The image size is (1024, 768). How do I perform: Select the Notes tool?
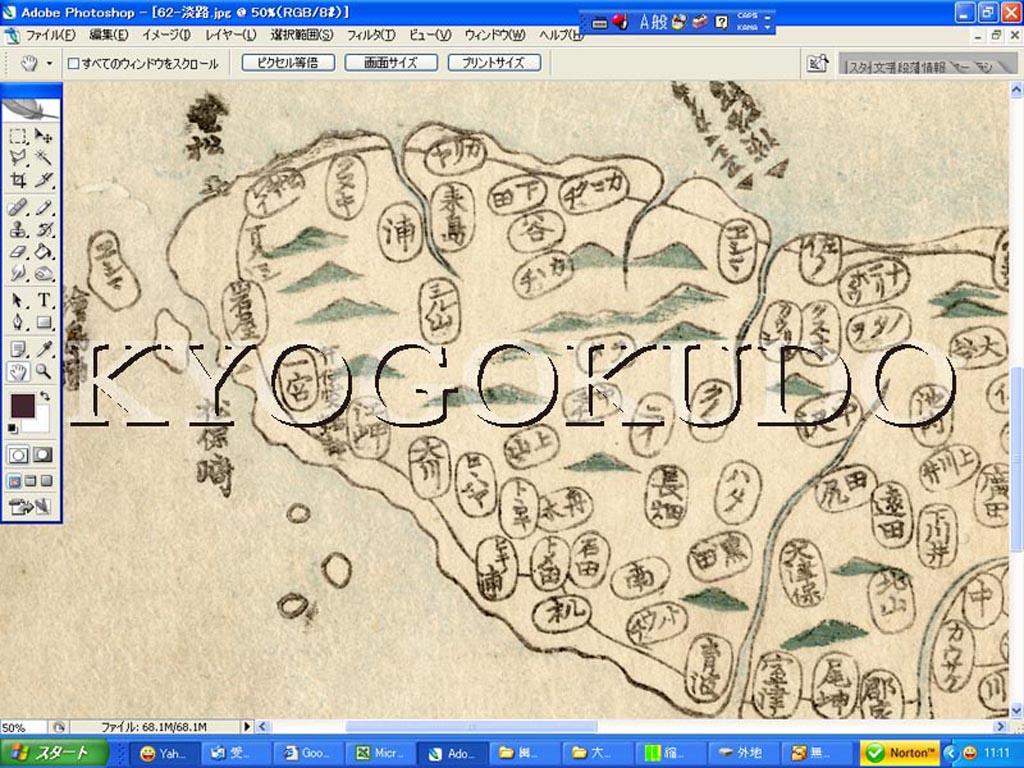click(x=18, y=349)
